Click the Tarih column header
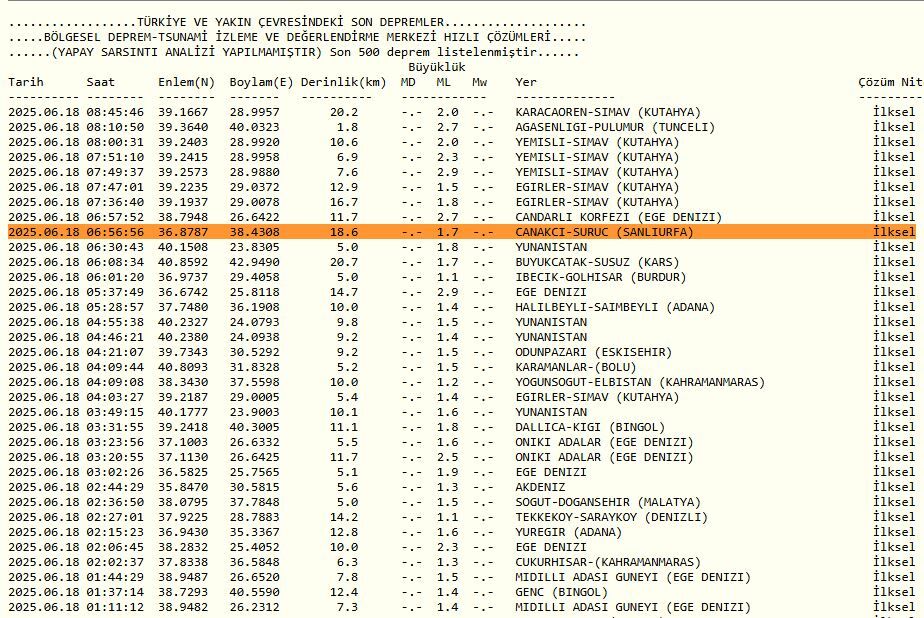 coord(26,82)
